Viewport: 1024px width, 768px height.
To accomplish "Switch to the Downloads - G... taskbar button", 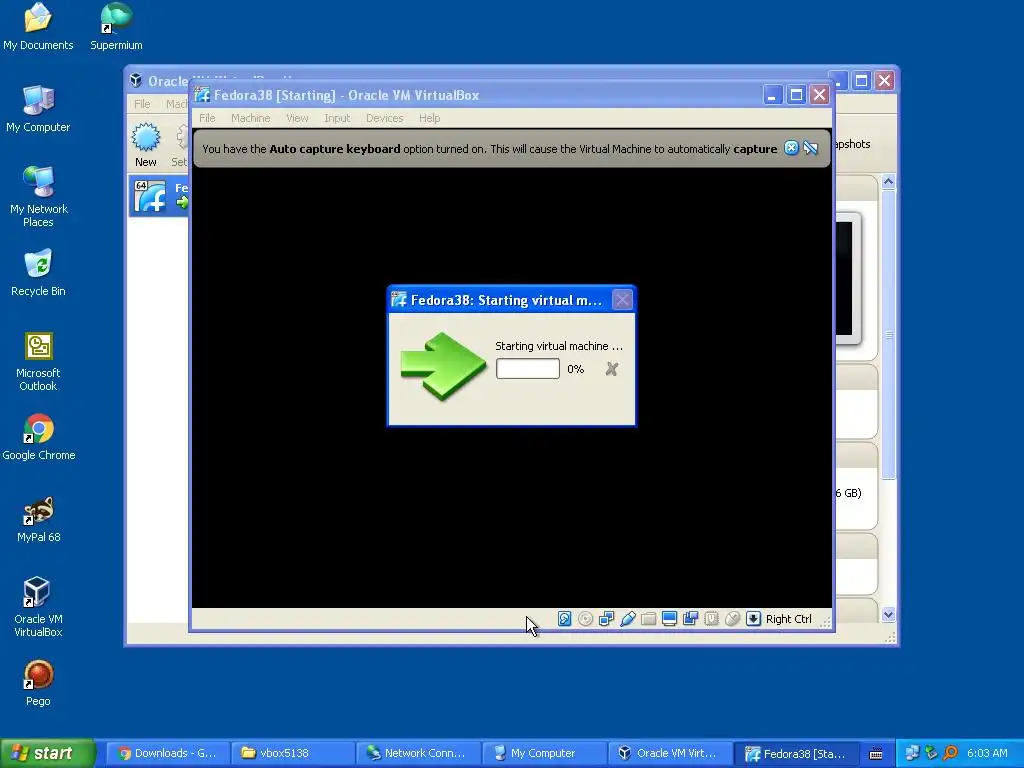I will tap(167, 753).
